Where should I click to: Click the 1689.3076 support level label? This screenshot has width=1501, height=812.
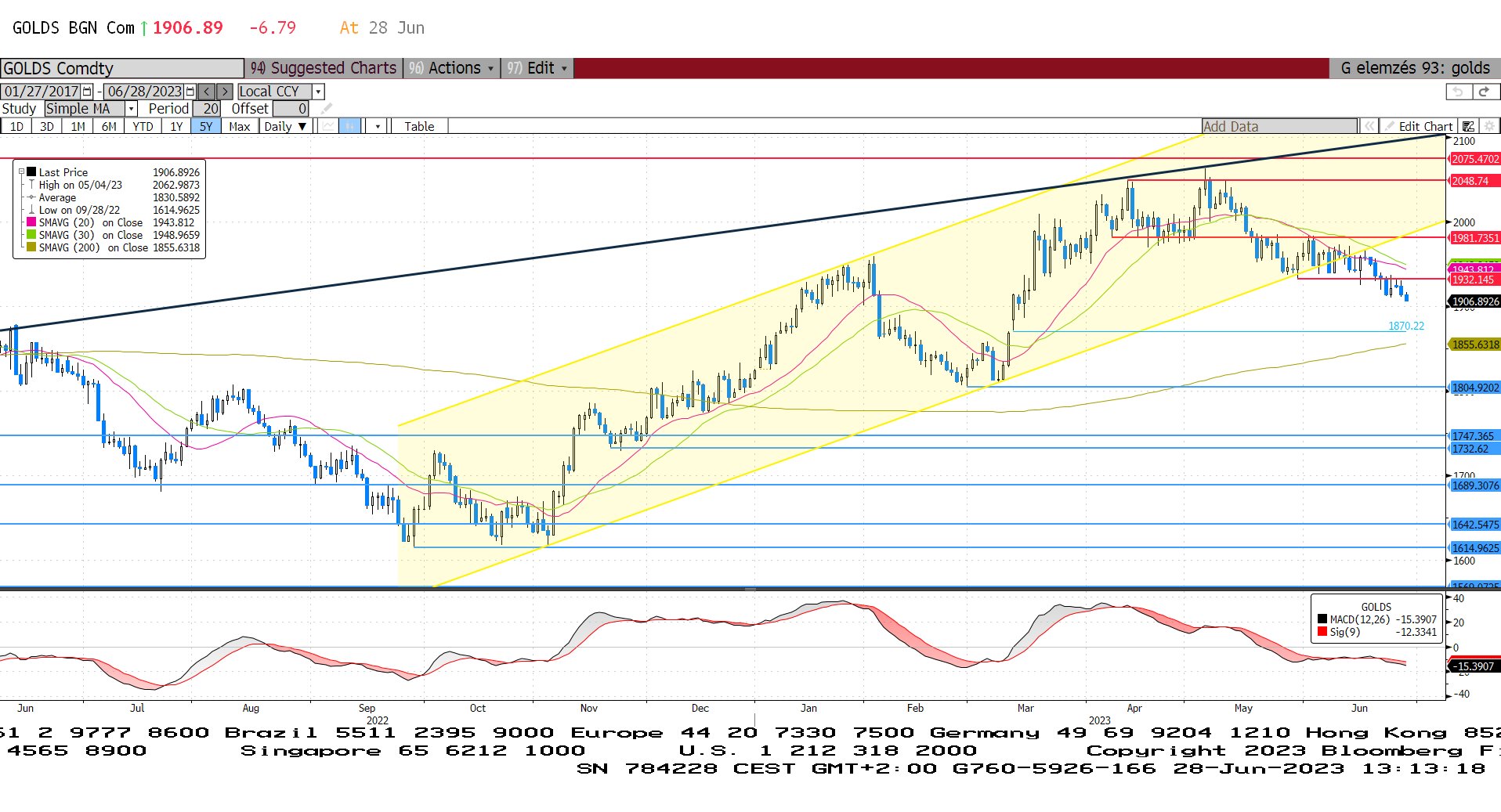(1475, 485)
